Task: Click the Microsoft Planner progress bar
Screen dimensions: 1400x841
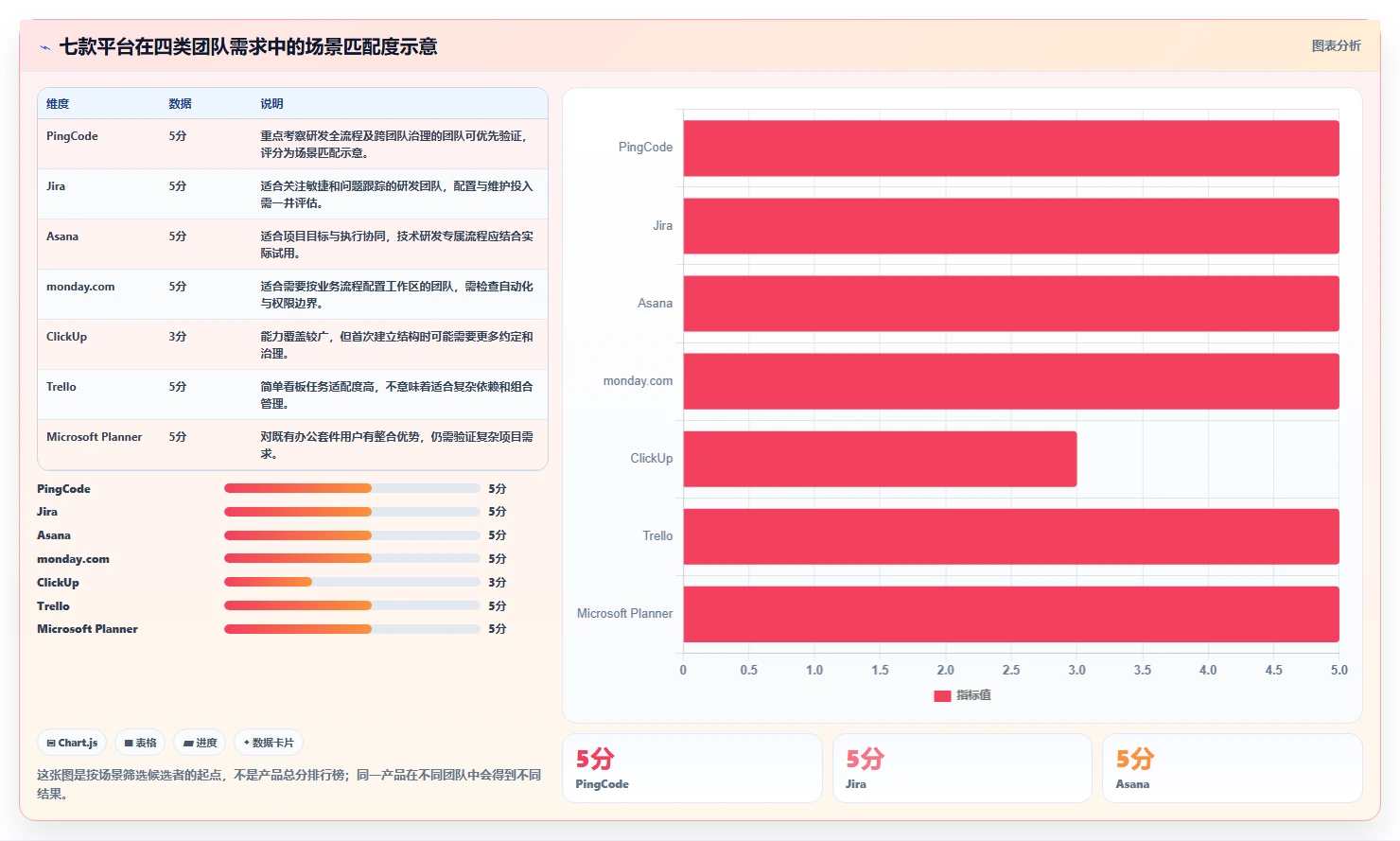Action: pyautogui.click(x=352, y=628)
